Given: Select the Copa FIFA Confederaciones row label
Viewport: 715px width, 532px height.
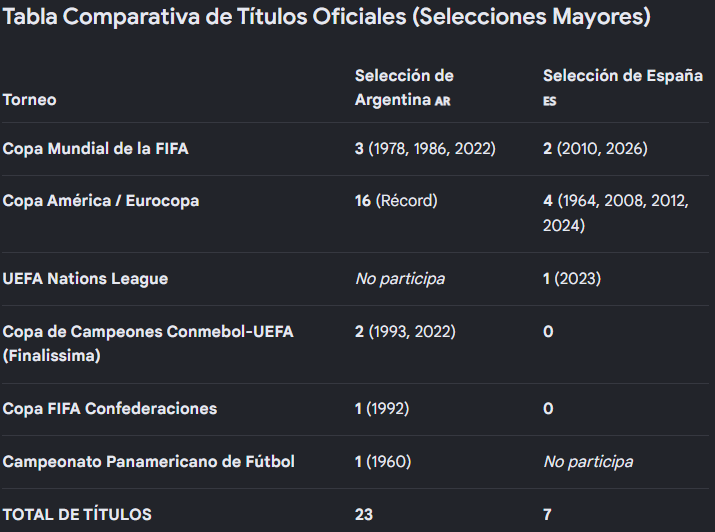Looking at the screenshot, I should pos(109,409).
